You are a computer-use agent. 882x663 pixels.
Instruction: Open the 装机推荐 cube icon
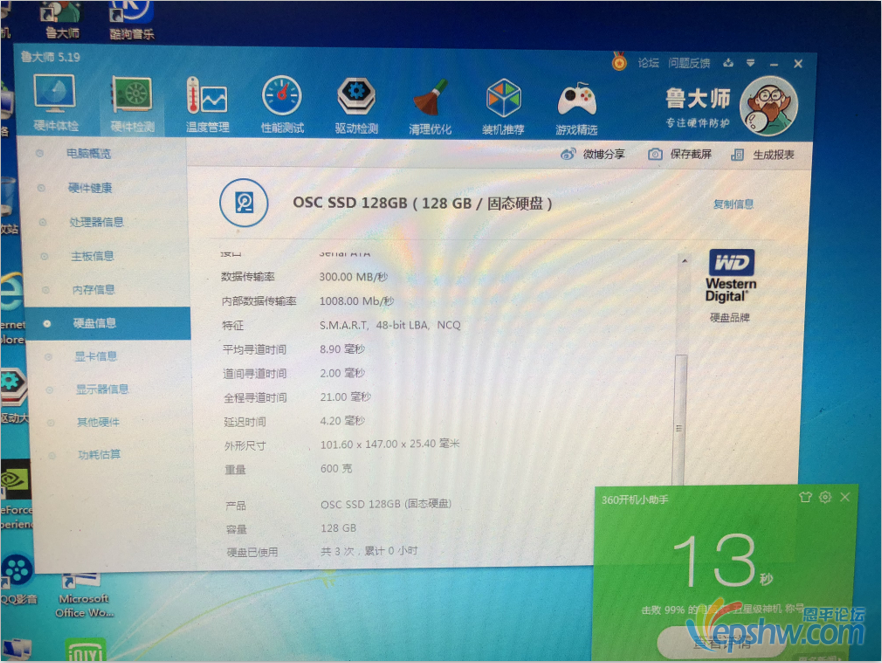click(x=503, y=107)
